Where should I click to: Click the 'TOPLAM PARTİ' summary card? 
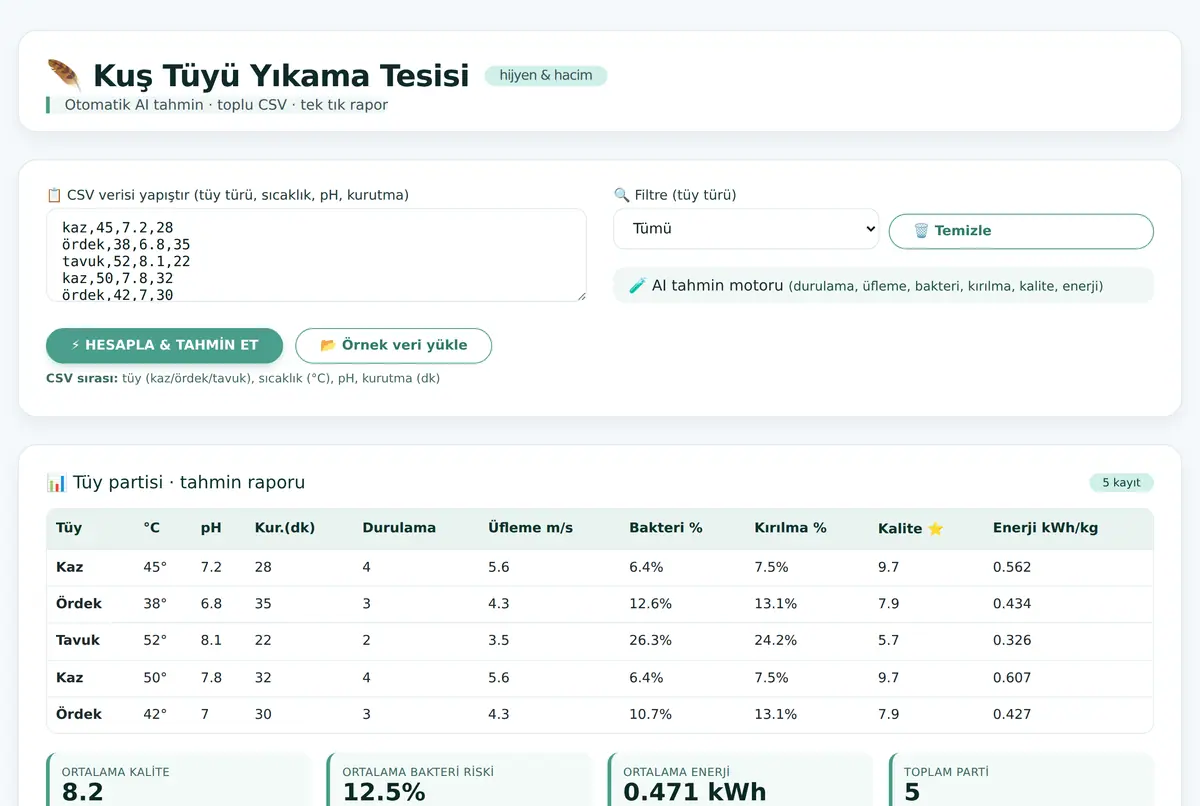coord(1021,780)
